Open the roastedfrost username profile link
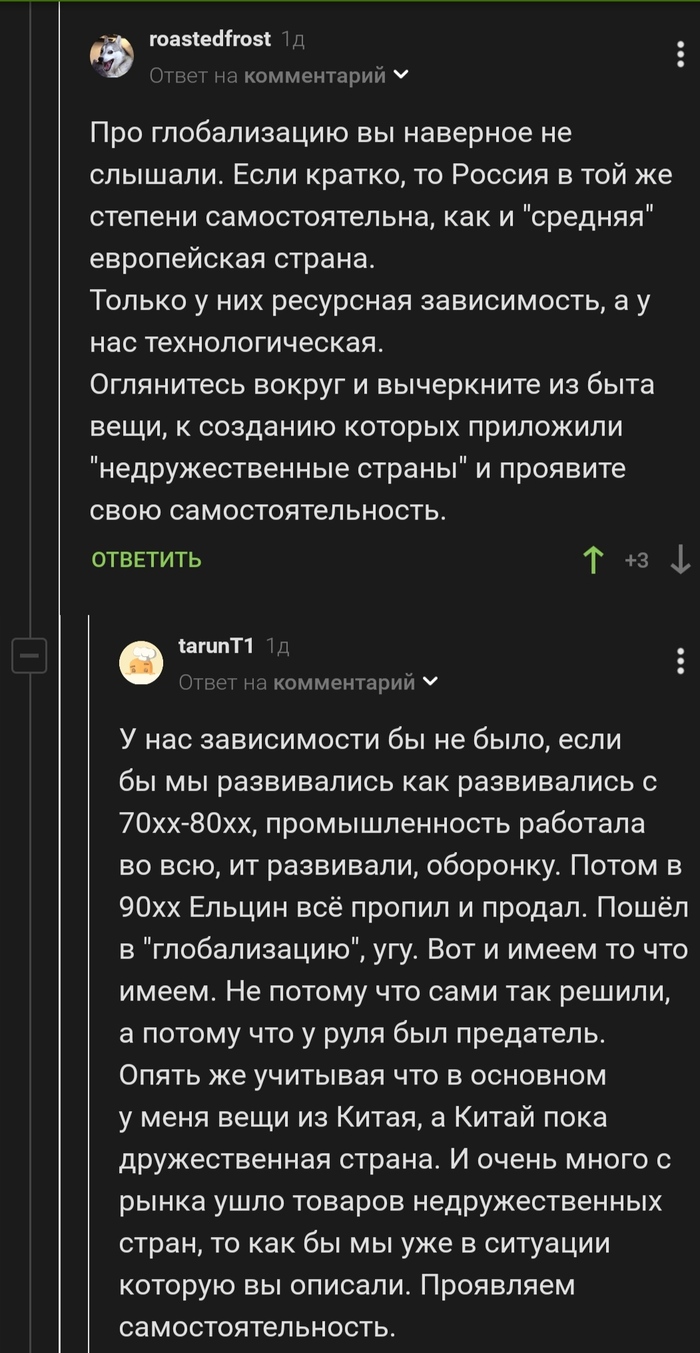This screenshot has height=1353, width=700. coord(209,39)
